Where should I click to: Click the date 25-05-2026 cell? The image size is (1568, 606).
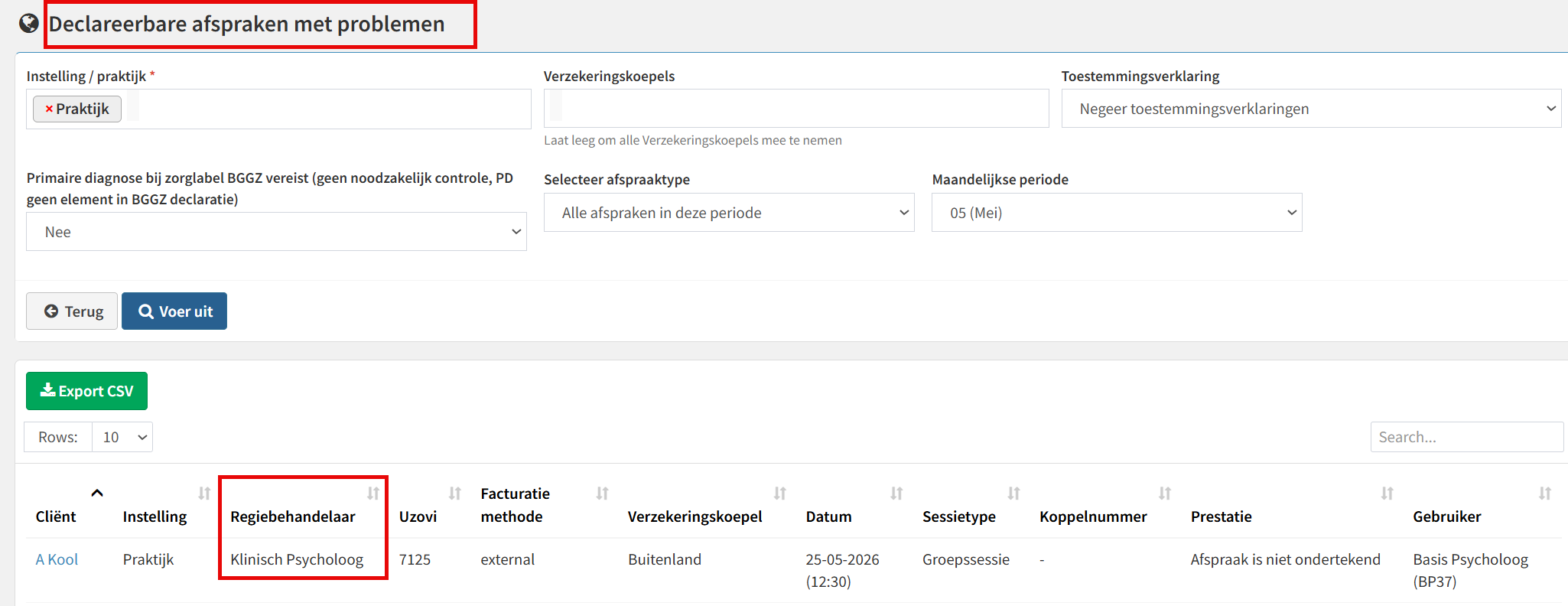pos(842,570)
